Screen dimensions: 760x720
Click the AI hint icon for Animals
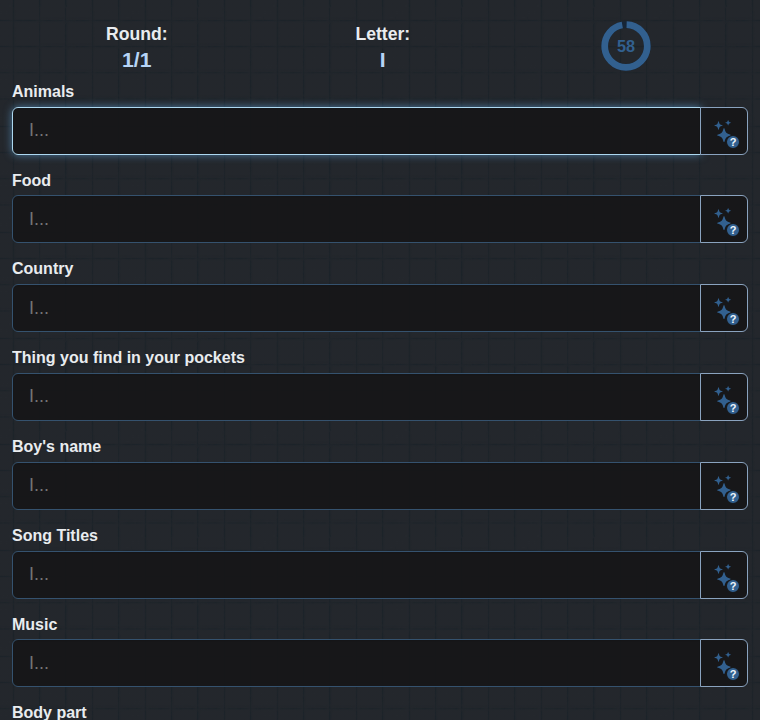click(x=724, y=131)
